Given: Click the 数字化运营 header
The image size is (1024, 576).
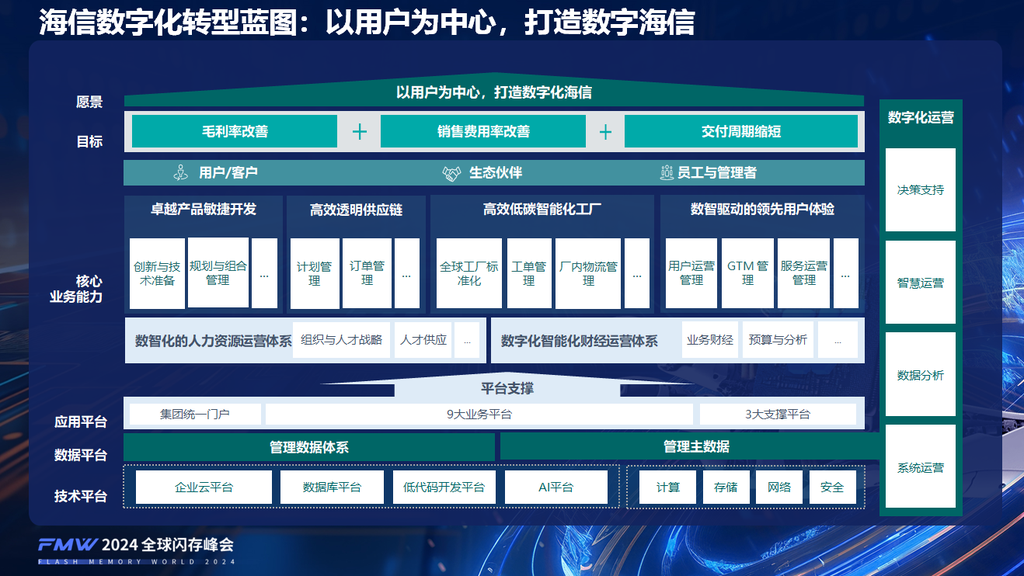Looking at the screenshot, I should coord(920,118).
